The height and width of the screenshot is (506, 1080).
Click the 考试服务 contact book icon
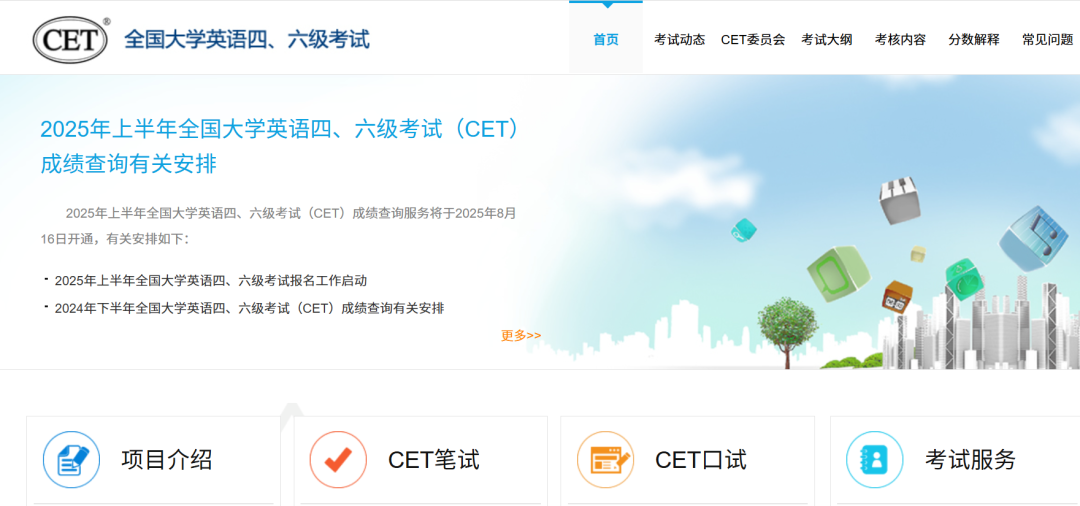[x=875, y=460]
